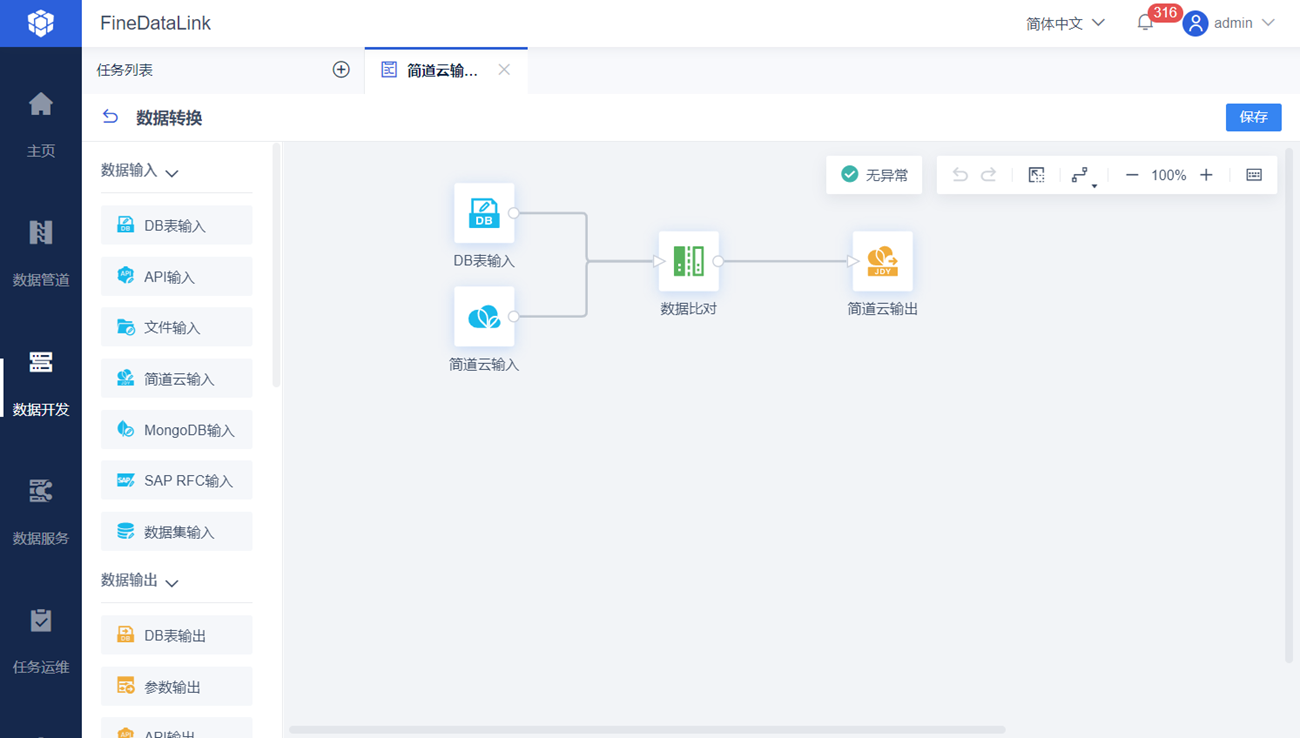Click the fit-to-canvas icon in the toolbar
This screenshot has height=738, width=1300.
(x=1037, y=175)
